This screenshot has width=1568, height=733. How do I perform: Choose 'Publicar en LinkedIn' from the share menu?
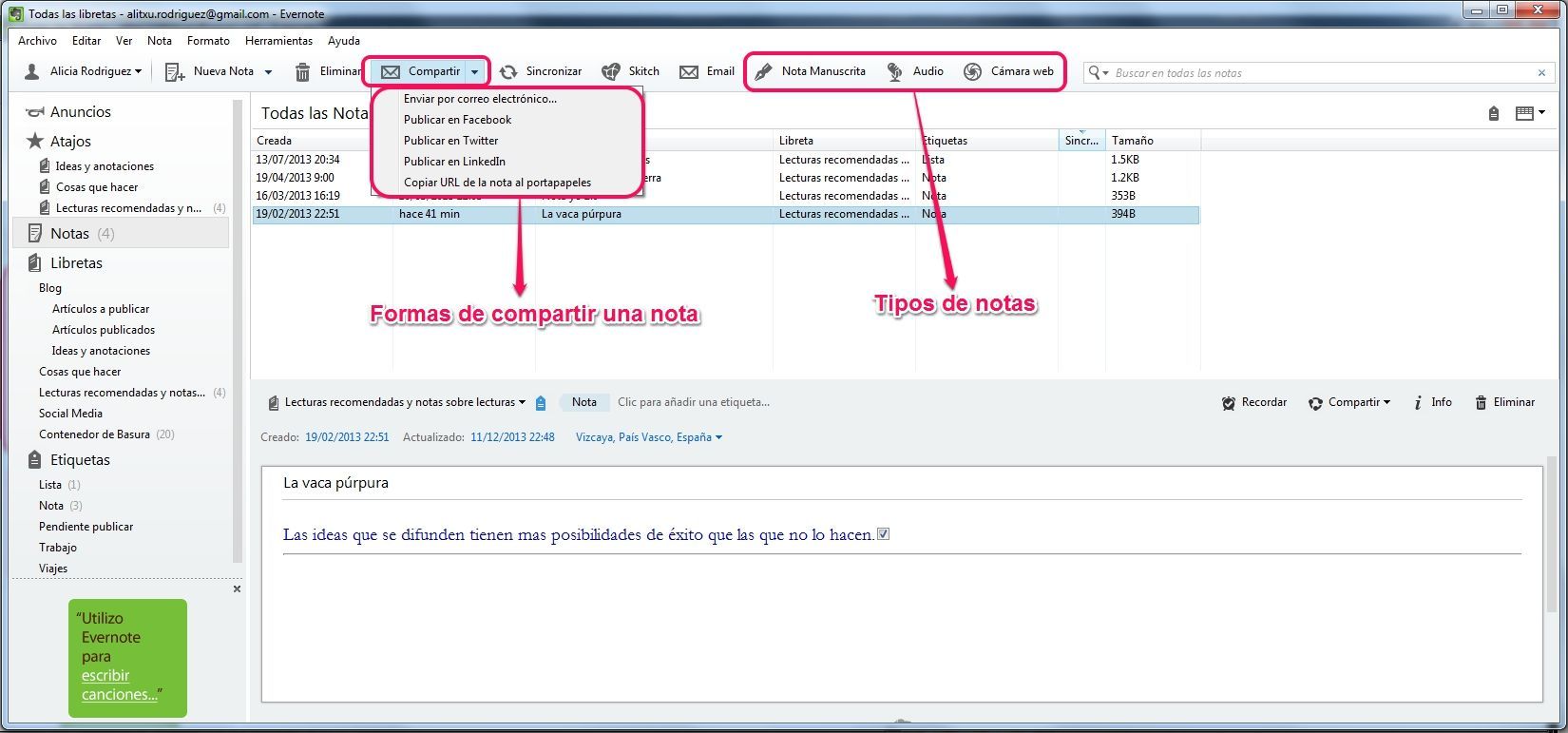(x=507, y=162)
